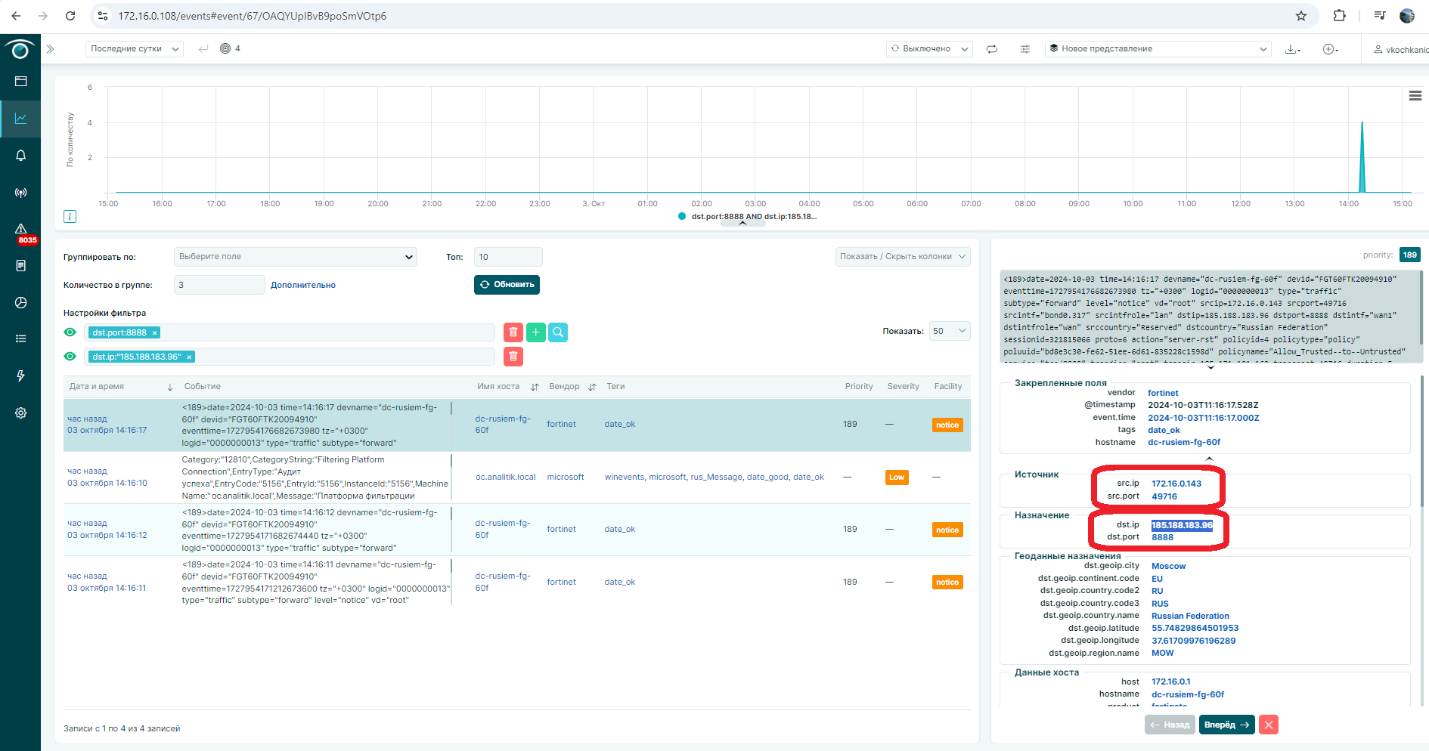
Task: Open the vkochkanic user menu
Action: click(x=1401, y=49)
